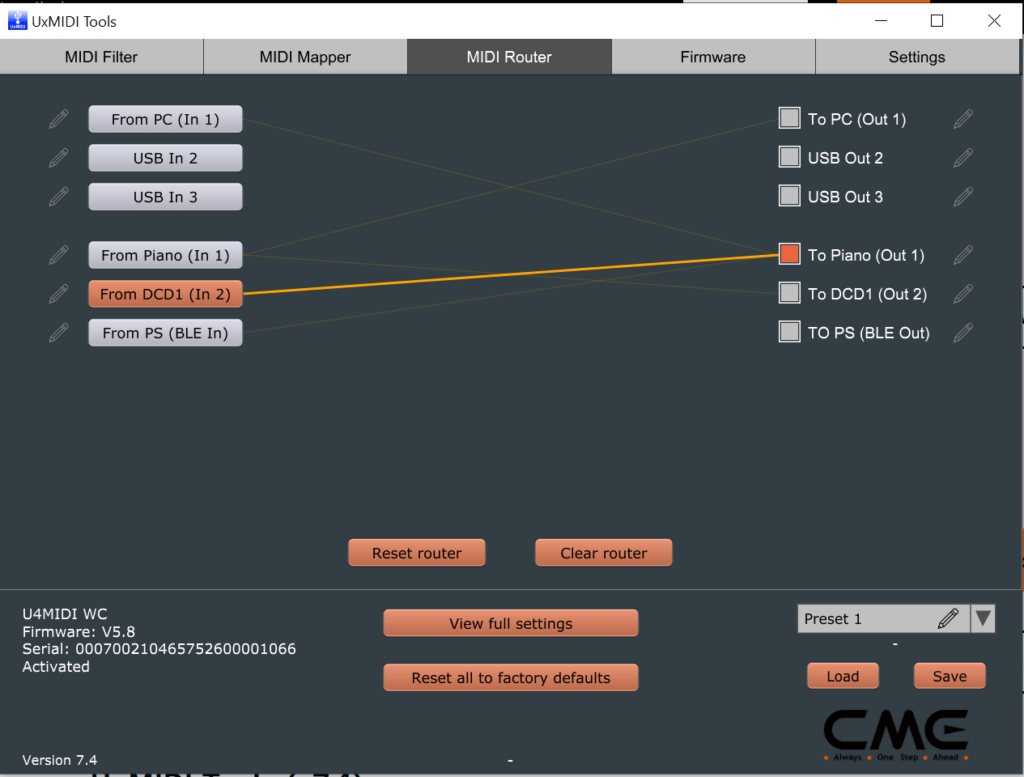Edit the "TO PS (BLE Out)" label pencil icon
The image size is (1024, 777).
click(962, 332)
